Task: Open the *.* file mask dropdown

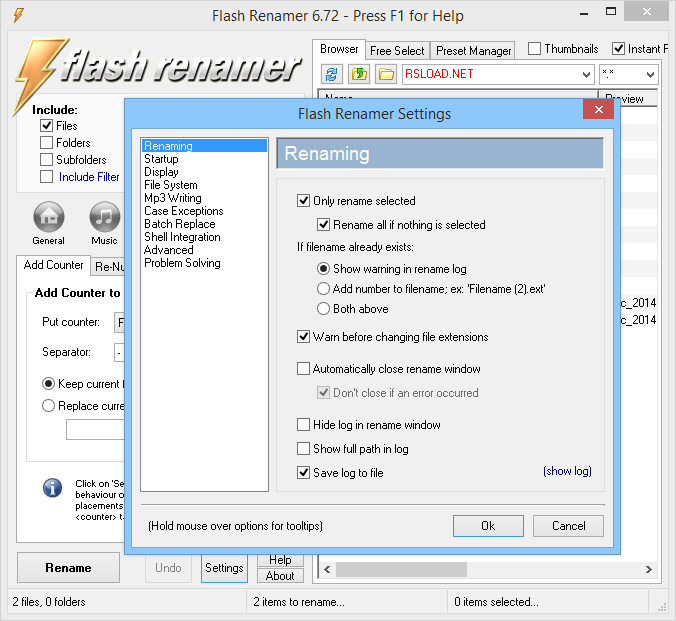Action: click(x=650, y=75)
